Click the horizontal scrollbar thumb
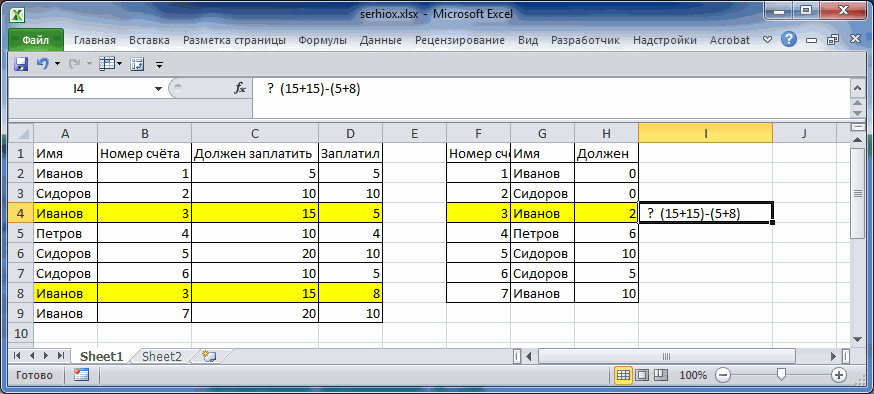 point(666,356)
